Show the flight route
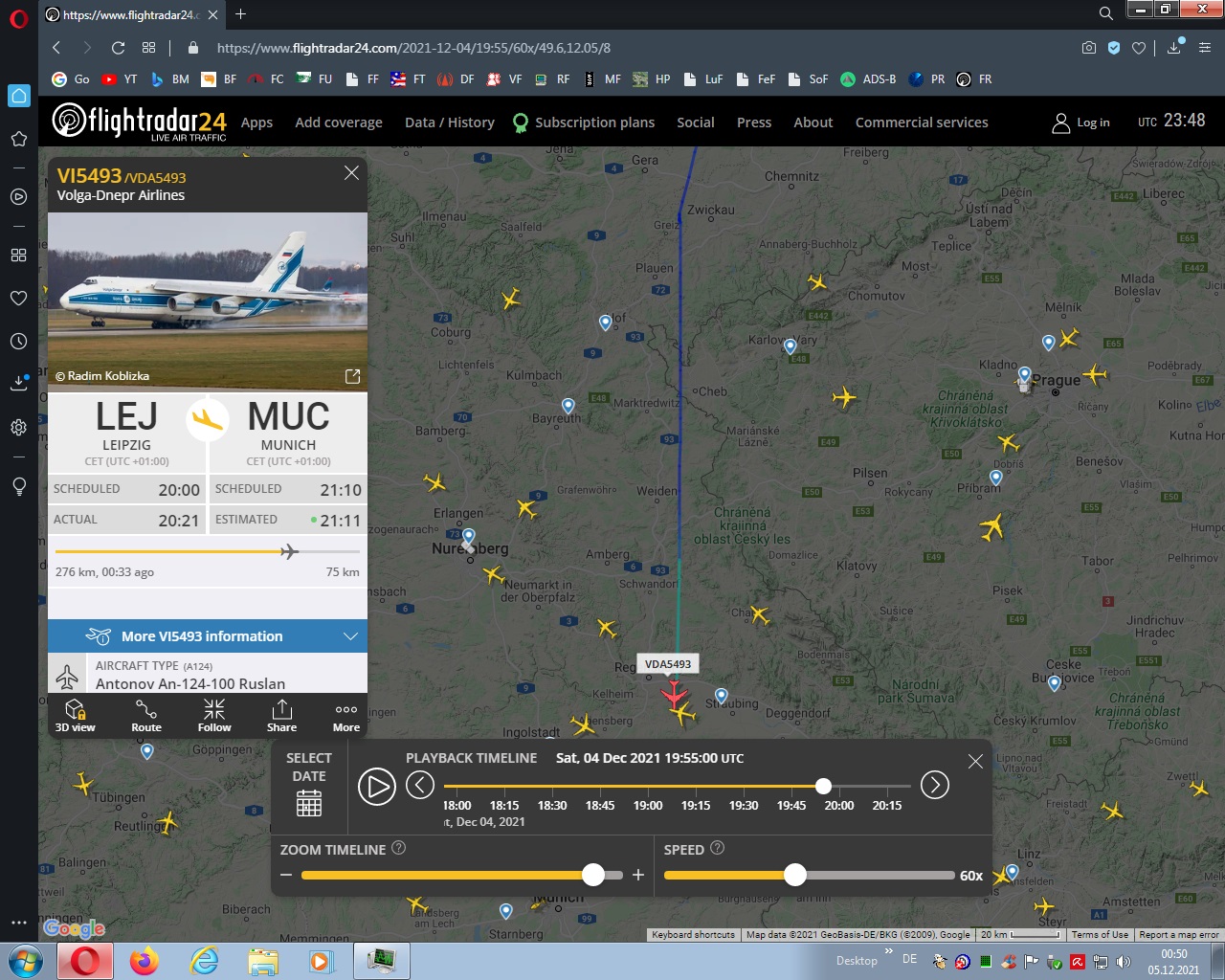 click(x=146, y=715)
